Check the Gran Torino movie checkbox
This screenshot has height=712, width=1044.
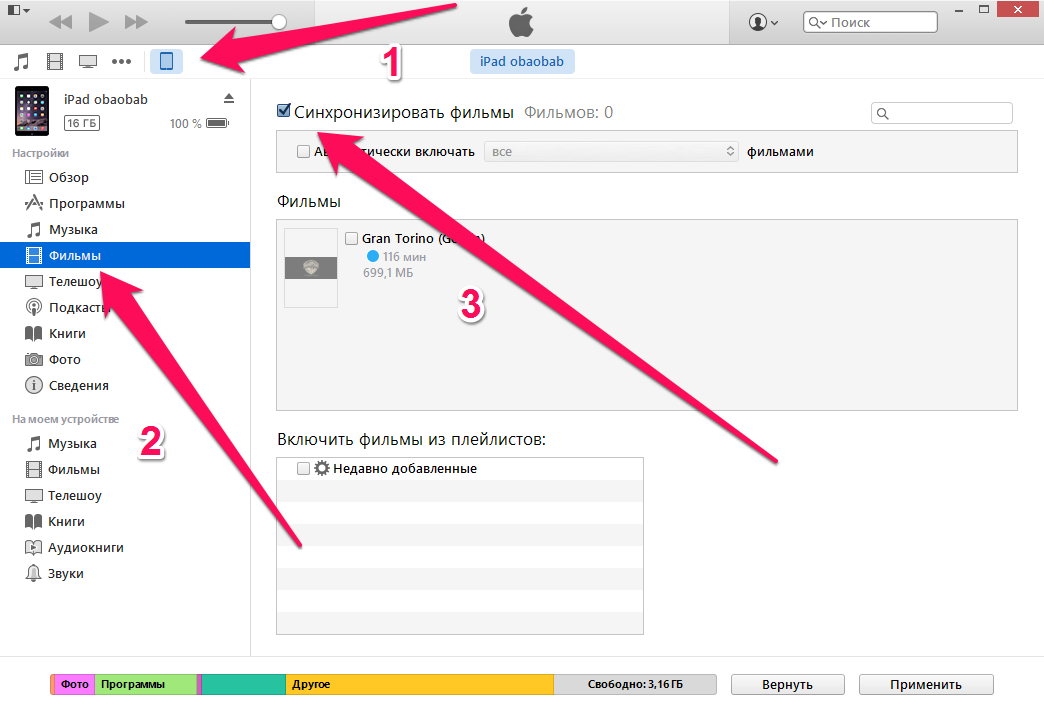point(352,238)
